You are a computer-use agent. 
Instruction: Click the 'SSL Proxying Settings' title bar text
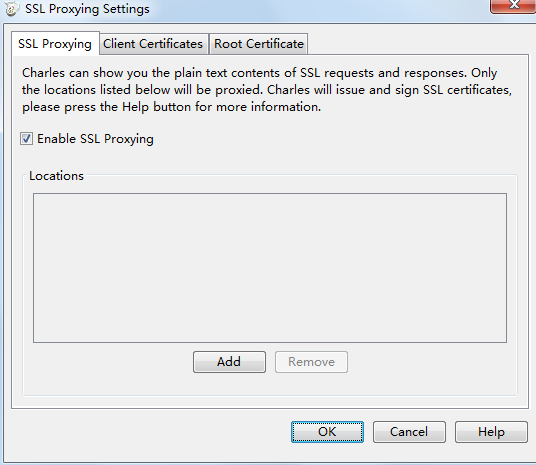[87, 9]
